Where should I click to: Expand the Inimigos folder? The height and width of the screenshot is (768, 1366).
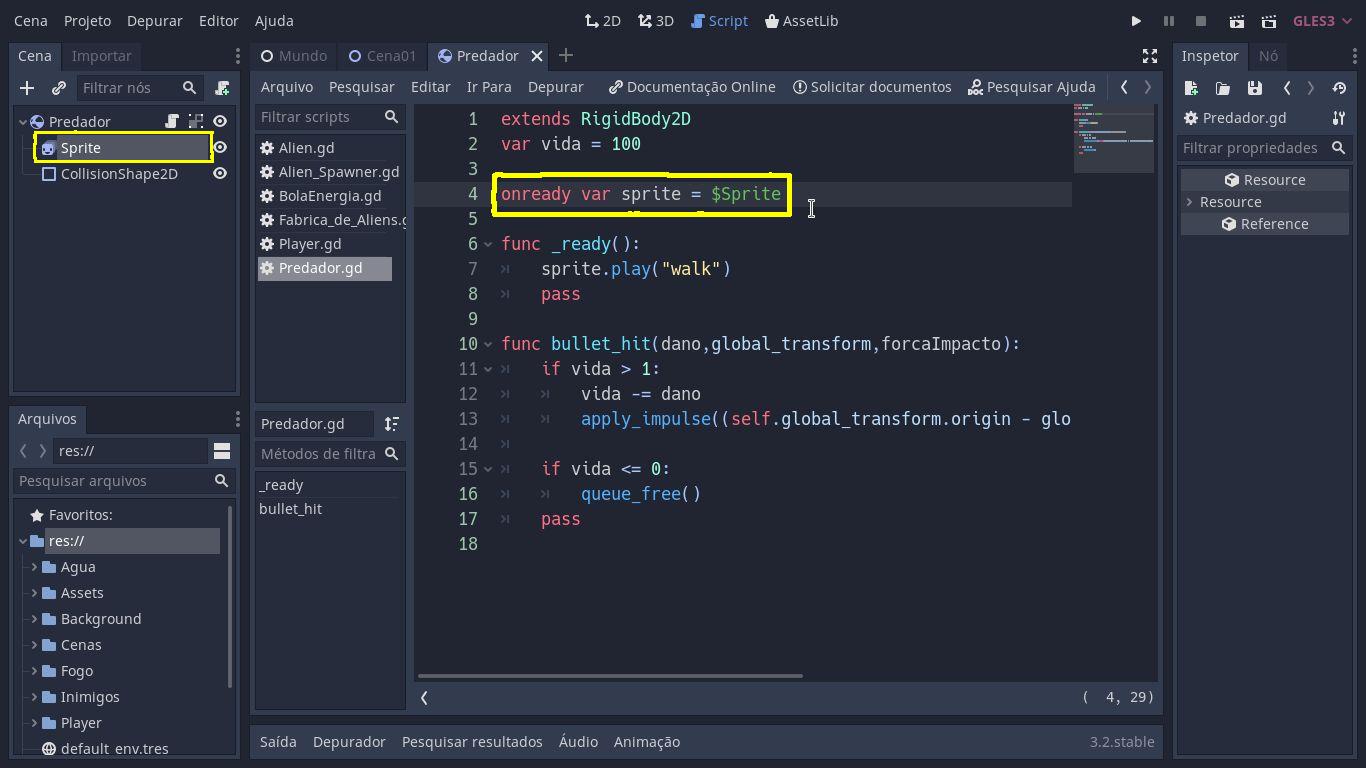[34, 697]
